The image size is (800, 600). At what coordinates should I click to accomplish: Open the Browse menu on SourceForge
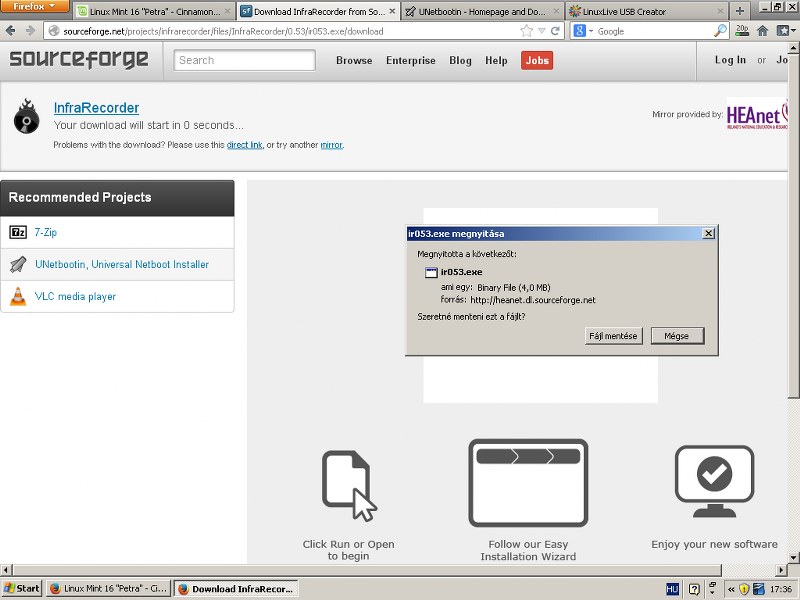354,60
